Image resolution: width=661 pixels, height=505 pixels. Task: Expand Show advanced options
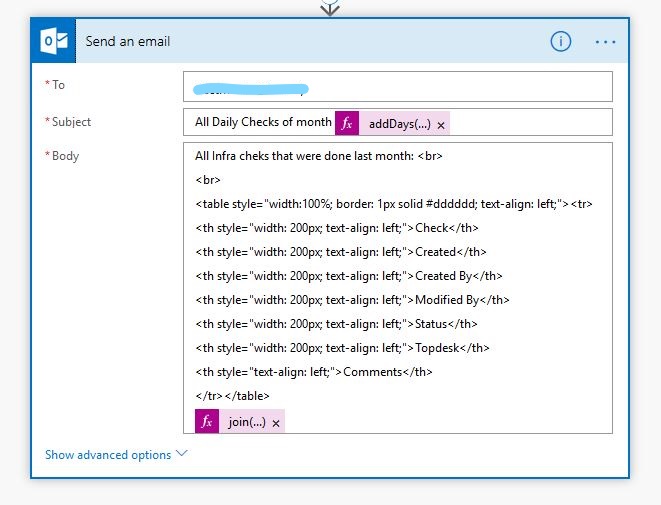coord(108,455)
